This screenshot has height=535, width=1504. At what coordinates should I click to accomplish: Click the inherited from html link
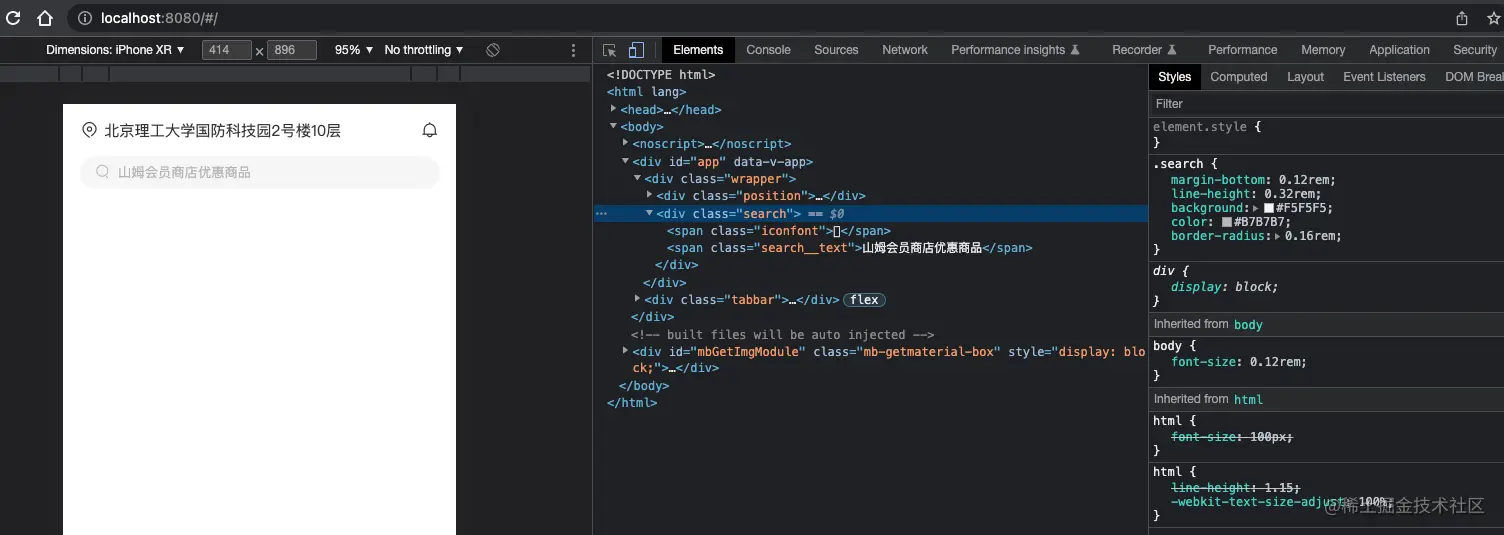pos(1248,399)
